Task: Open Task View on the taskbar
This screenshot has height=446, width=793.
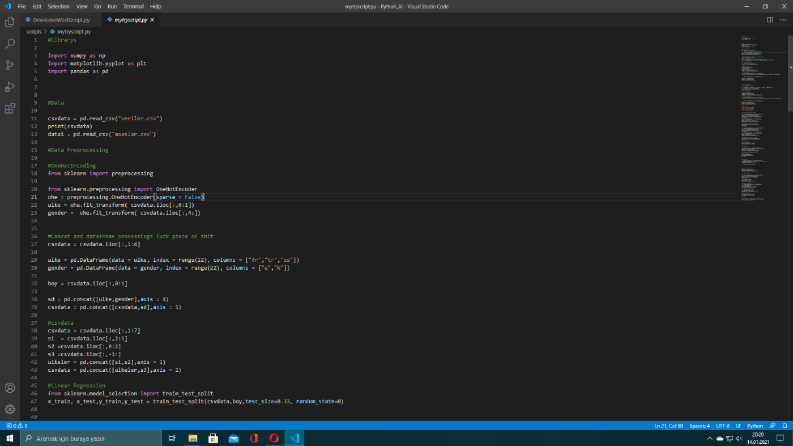Action: pyautogui.click(x=172, y=438)
